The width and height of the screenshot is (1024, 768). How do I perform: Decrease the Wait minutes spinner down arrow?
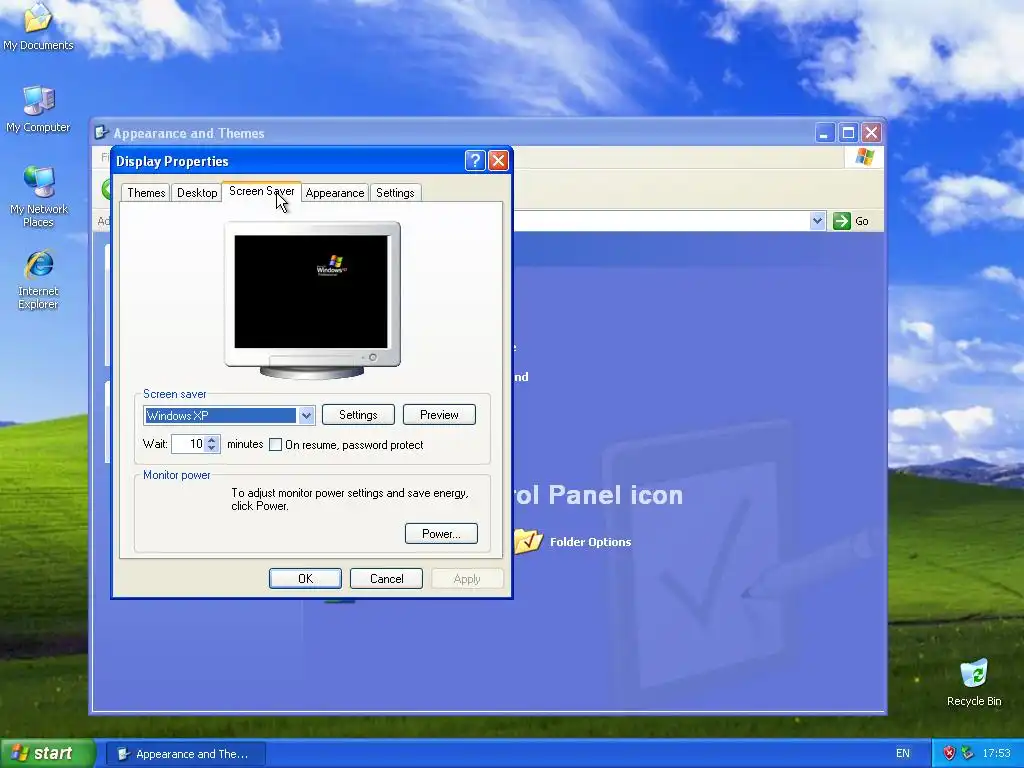(x=212, y=449)
